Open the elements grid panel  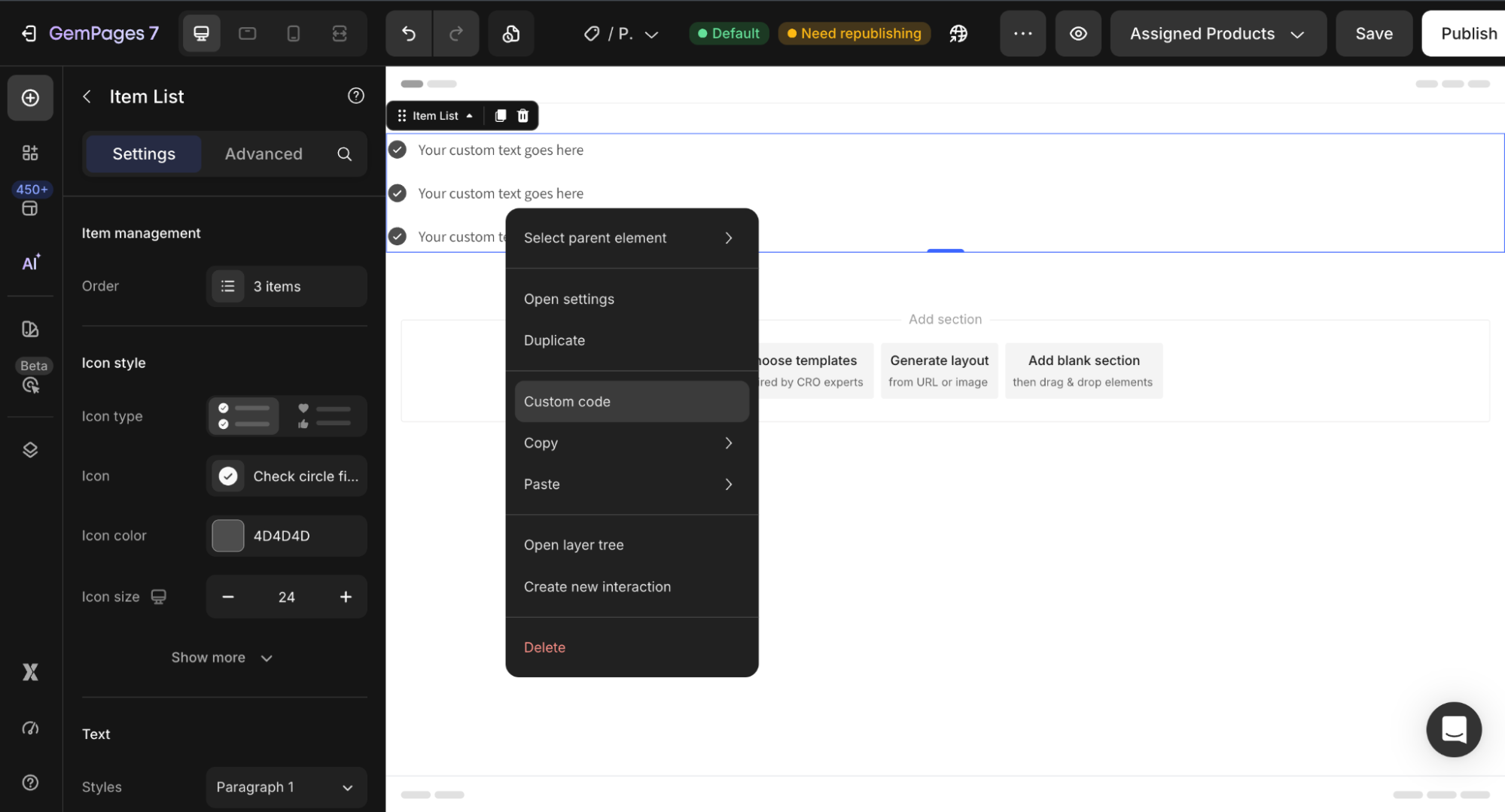30,153
